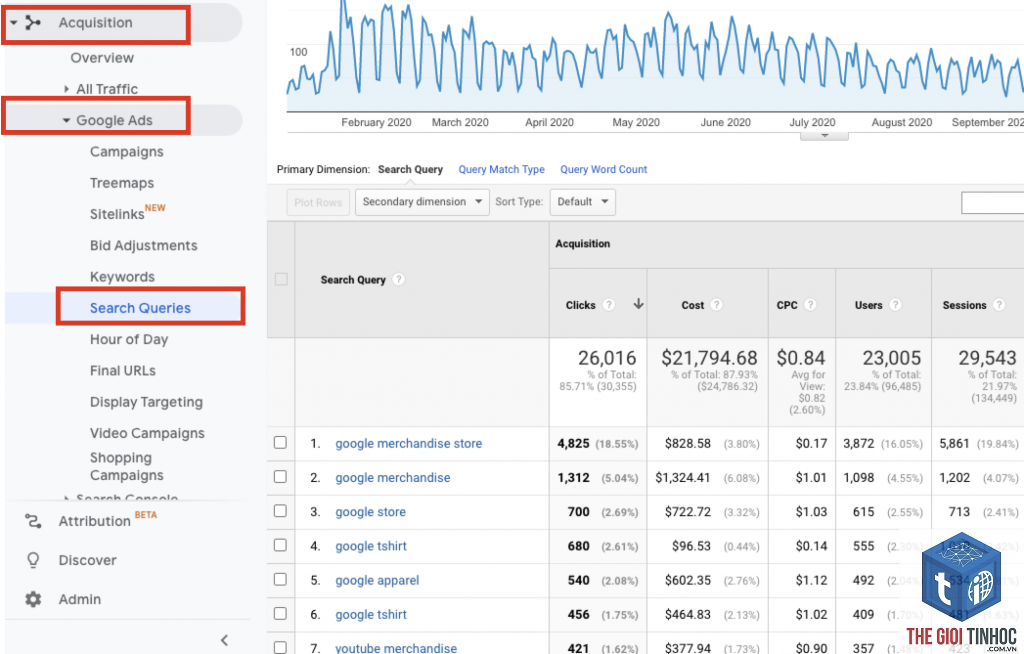Screen dimensions: 1024x654
Task: Collapse the Google Ads section arrow
Action: coord(66,120)
